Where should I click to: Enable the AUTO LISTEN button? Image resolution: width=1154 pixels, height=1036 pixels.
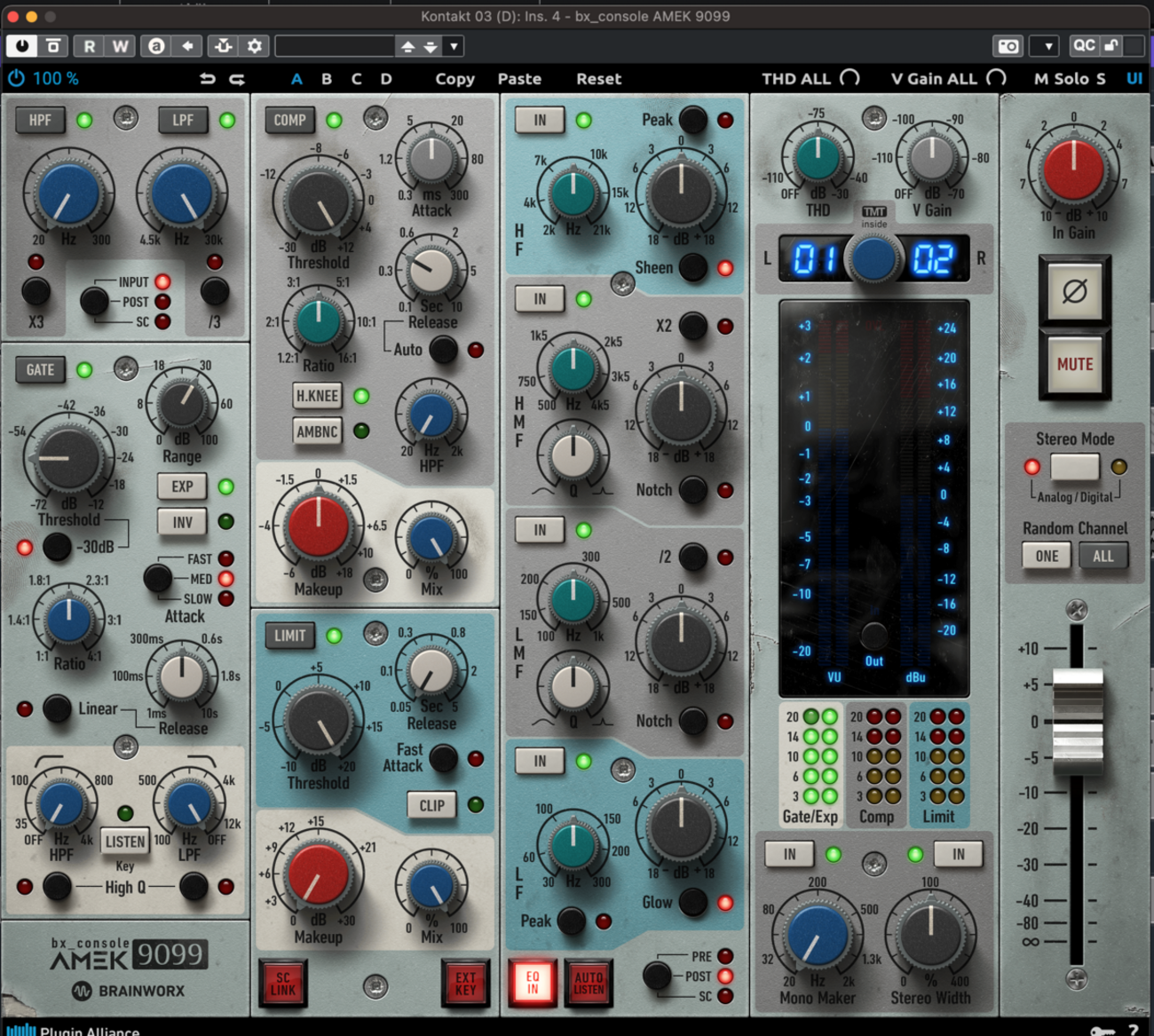point(589,983)
